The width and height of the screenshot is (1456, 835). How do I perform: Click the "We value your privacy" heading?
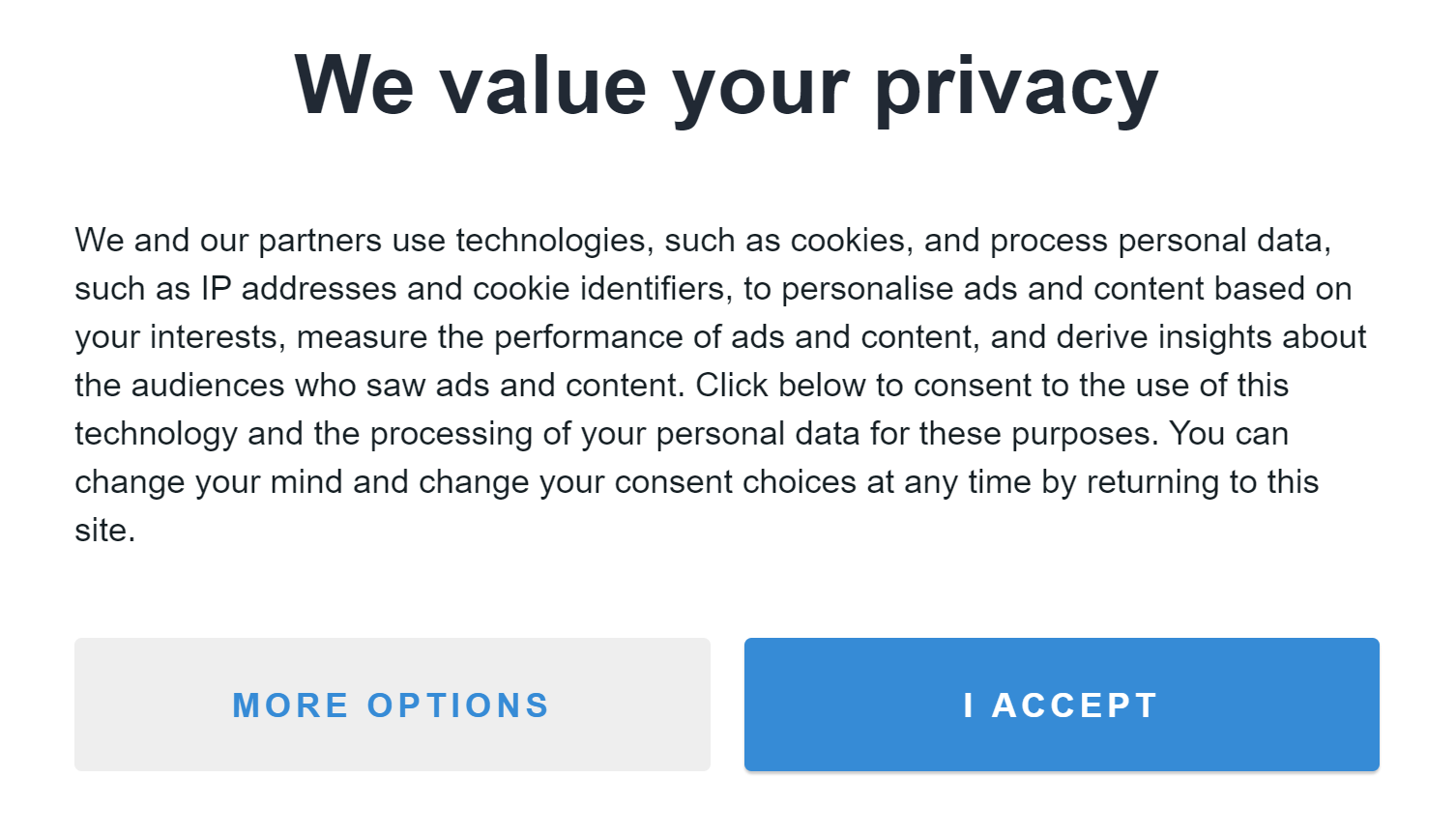pyautogui.click(x=726, y=86)
